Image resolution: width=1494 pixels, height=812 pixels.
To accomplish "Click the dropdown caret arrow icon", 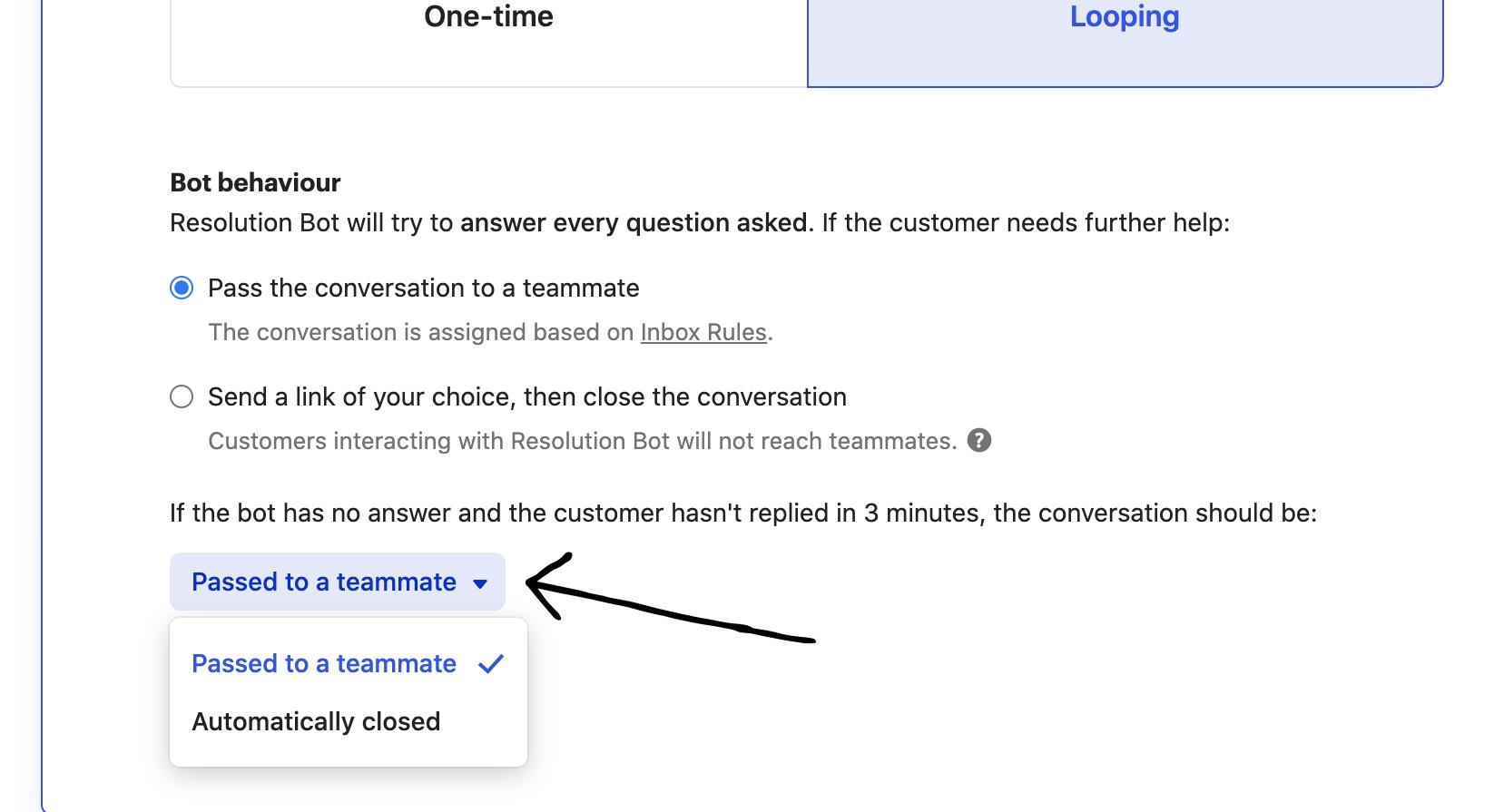I will click(x=480, y=583).
